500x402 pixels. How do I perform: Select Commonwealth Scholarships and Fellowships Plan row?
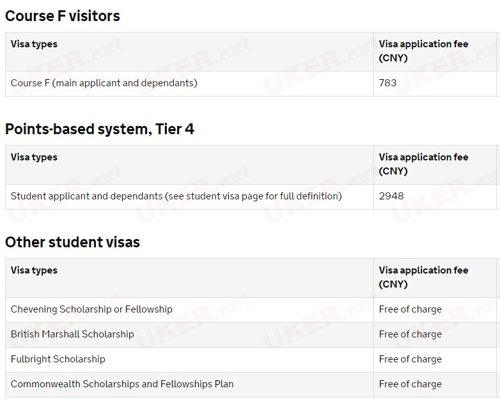click(252, 385)
